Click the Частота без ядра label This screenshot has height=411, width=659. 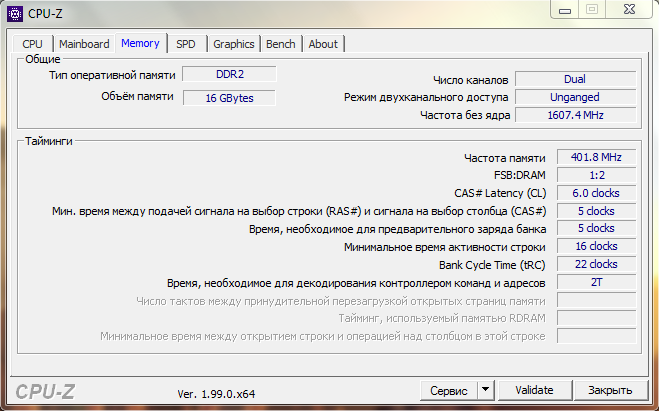point(465,115)
